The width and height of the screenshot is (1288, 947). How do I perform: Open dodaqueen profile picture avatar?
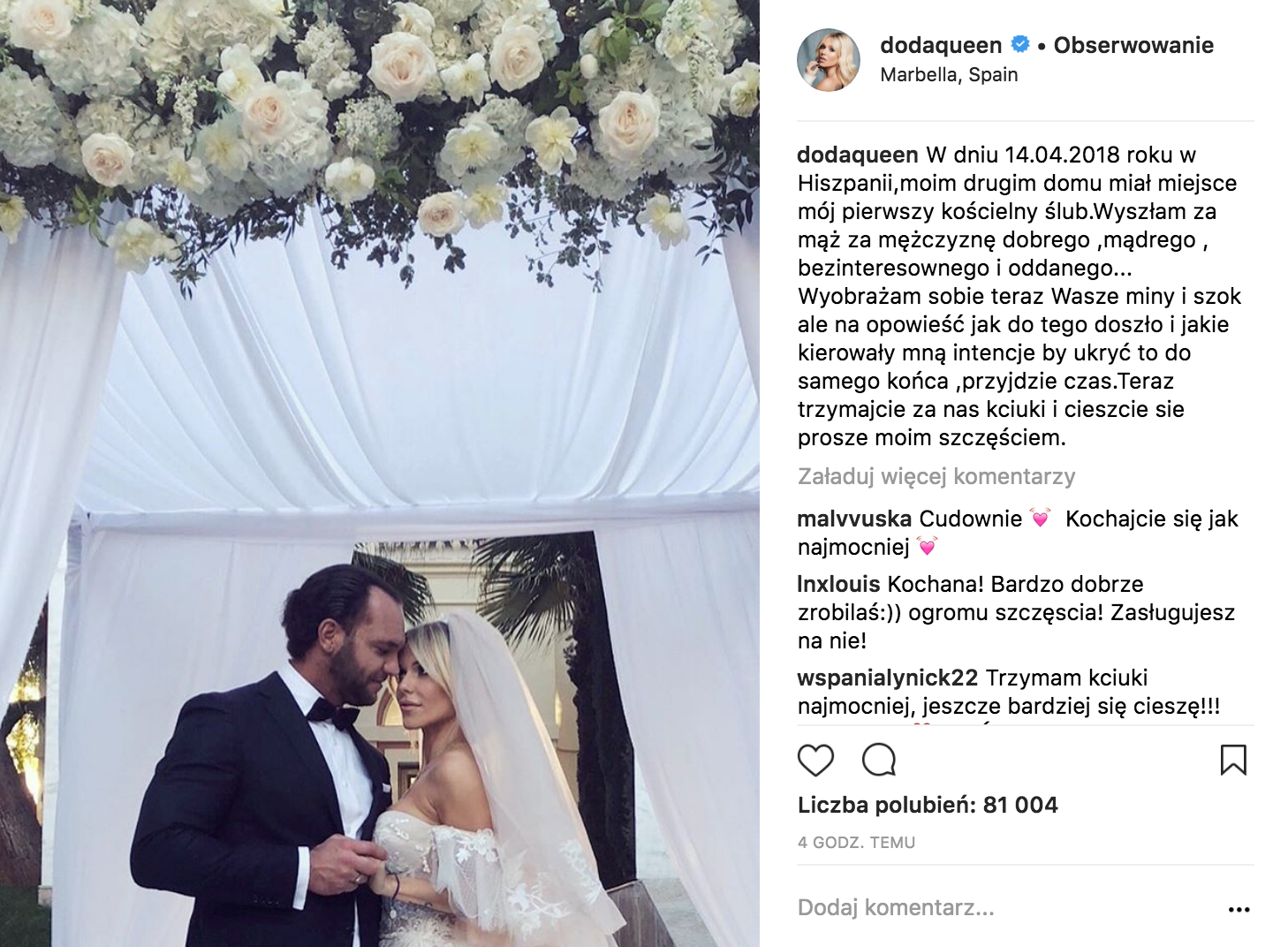point(829,59)
